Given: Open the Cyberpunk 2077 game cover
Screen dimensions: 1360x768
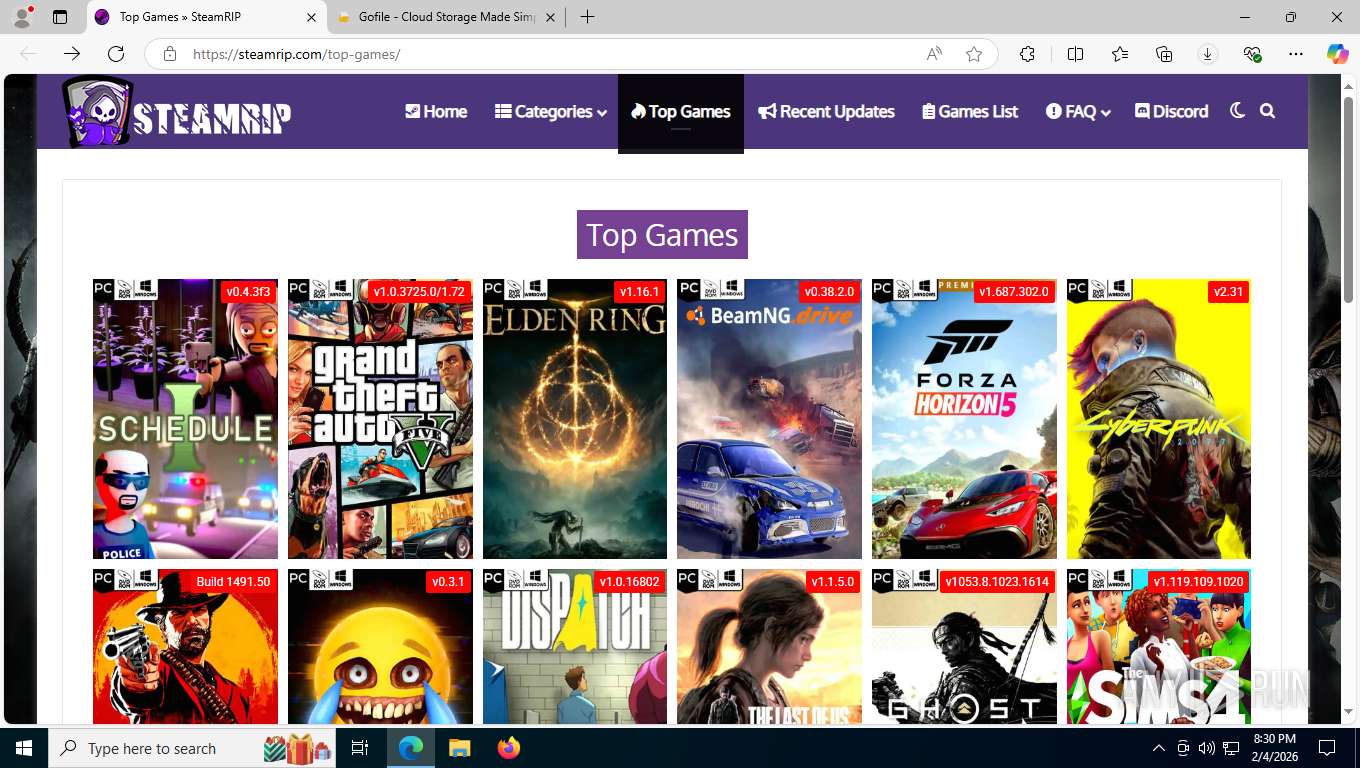Looking at the screenshot, I should 1159,419.
